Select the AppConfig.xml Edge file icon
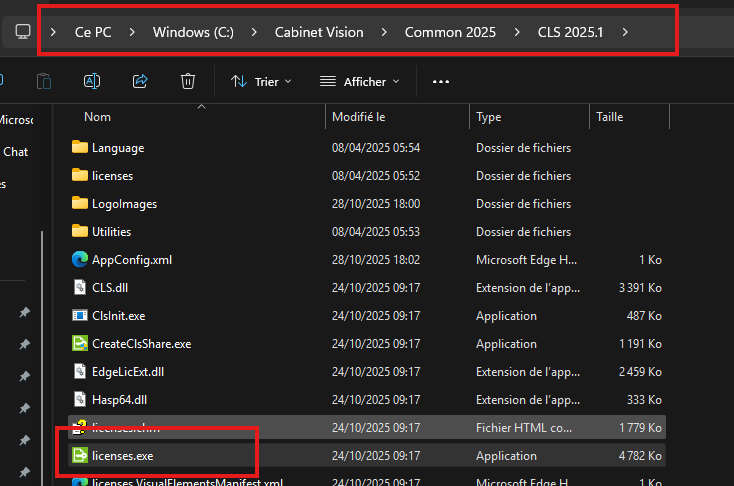This screenshot has width=734, height=486. tap(81, 260)
